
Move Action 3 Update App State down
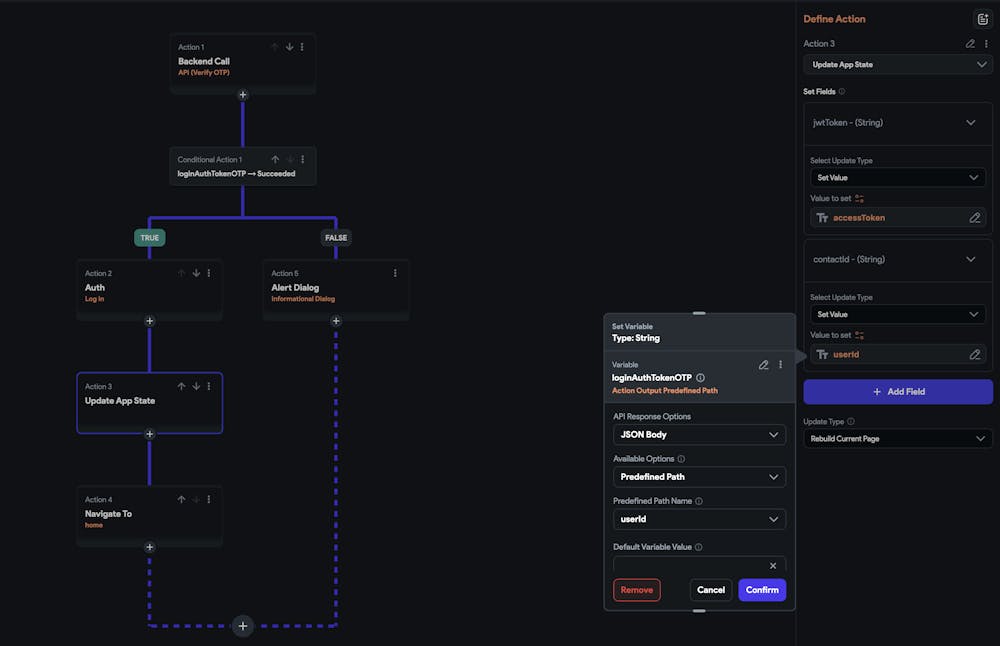196,386
